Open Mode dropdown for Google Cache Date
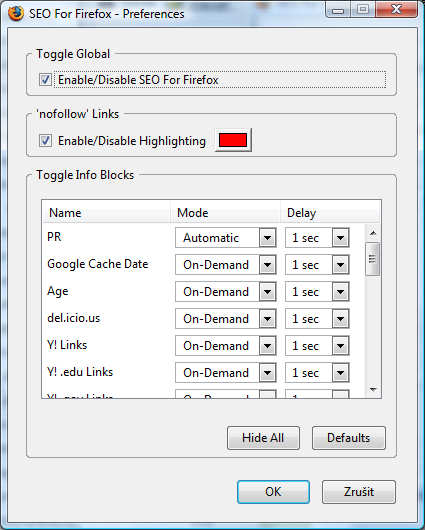The width and height of the screenshot is (425, 530). coord(226,265)
